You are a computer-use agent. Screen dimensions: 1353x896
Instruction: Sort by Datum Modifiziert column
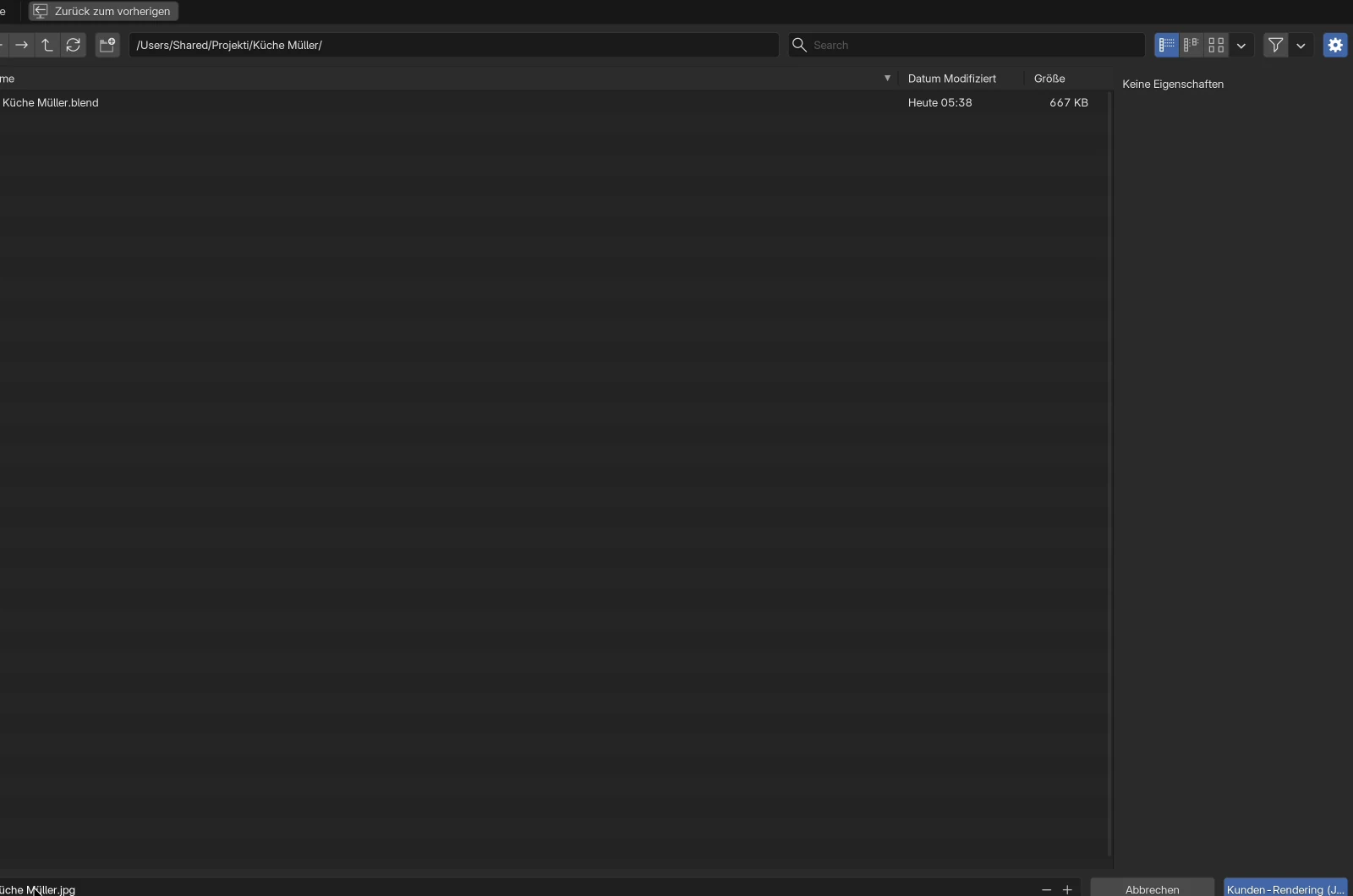tap(952, 79)
